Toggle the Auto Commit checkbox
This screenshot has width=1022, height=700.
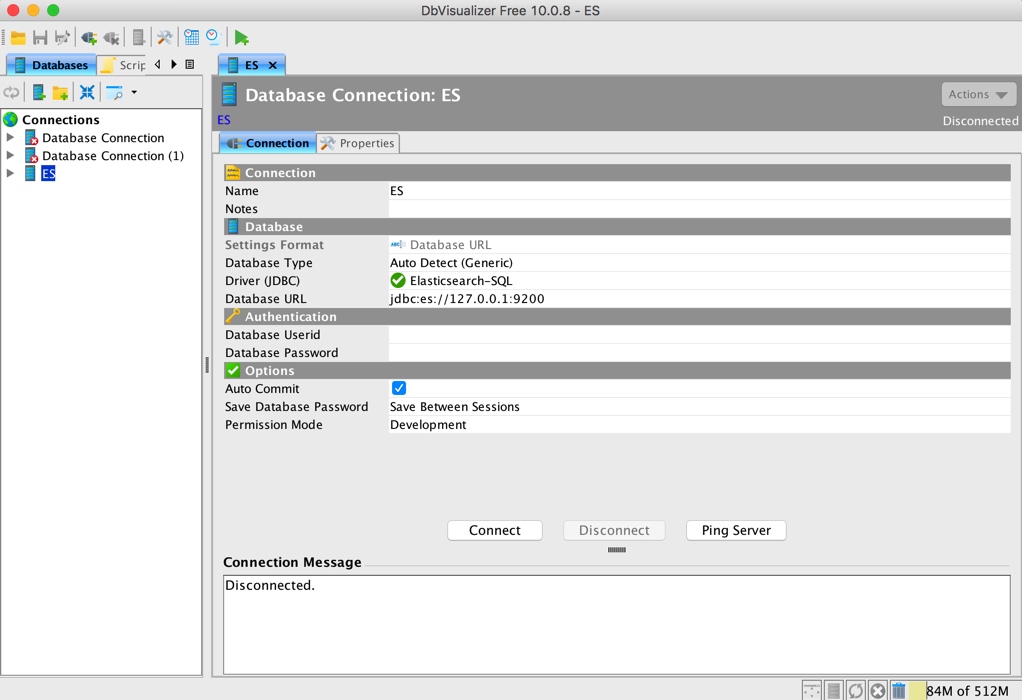coord(399,388)
